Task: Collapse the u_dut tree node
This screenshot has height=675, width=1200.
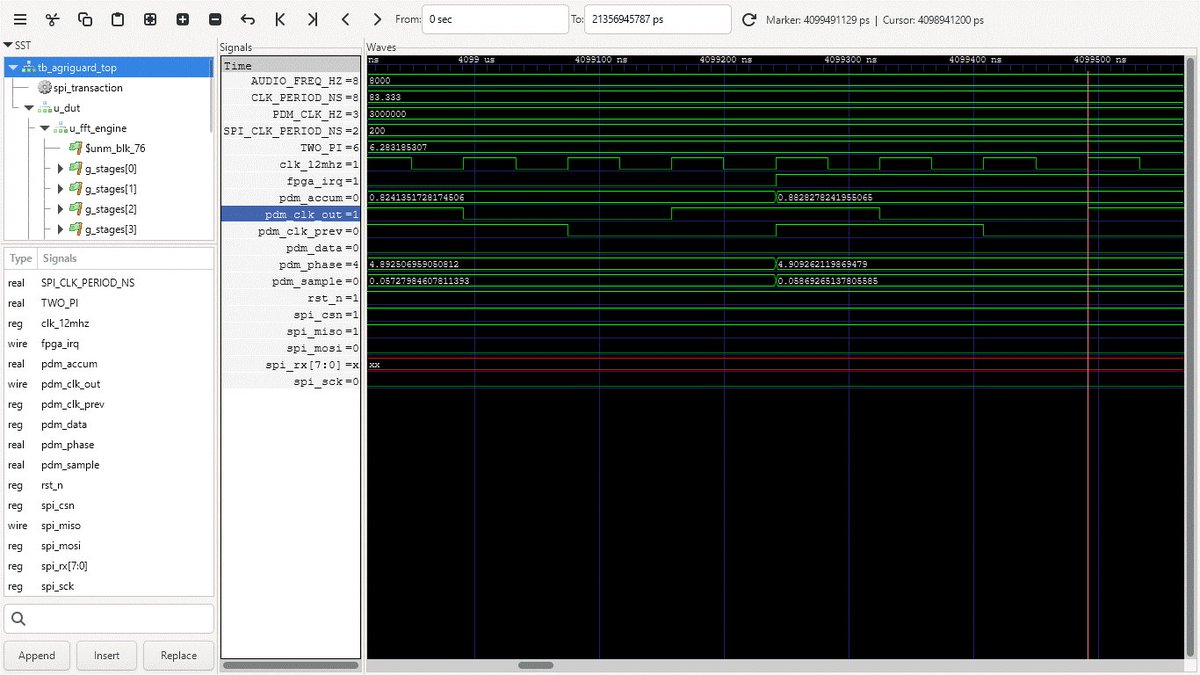Action: [29, 107]
